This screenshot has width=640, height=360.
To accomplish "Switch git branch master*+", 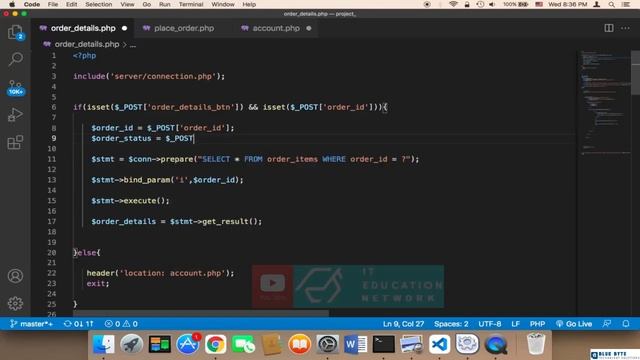I will [x=31, y=324].
